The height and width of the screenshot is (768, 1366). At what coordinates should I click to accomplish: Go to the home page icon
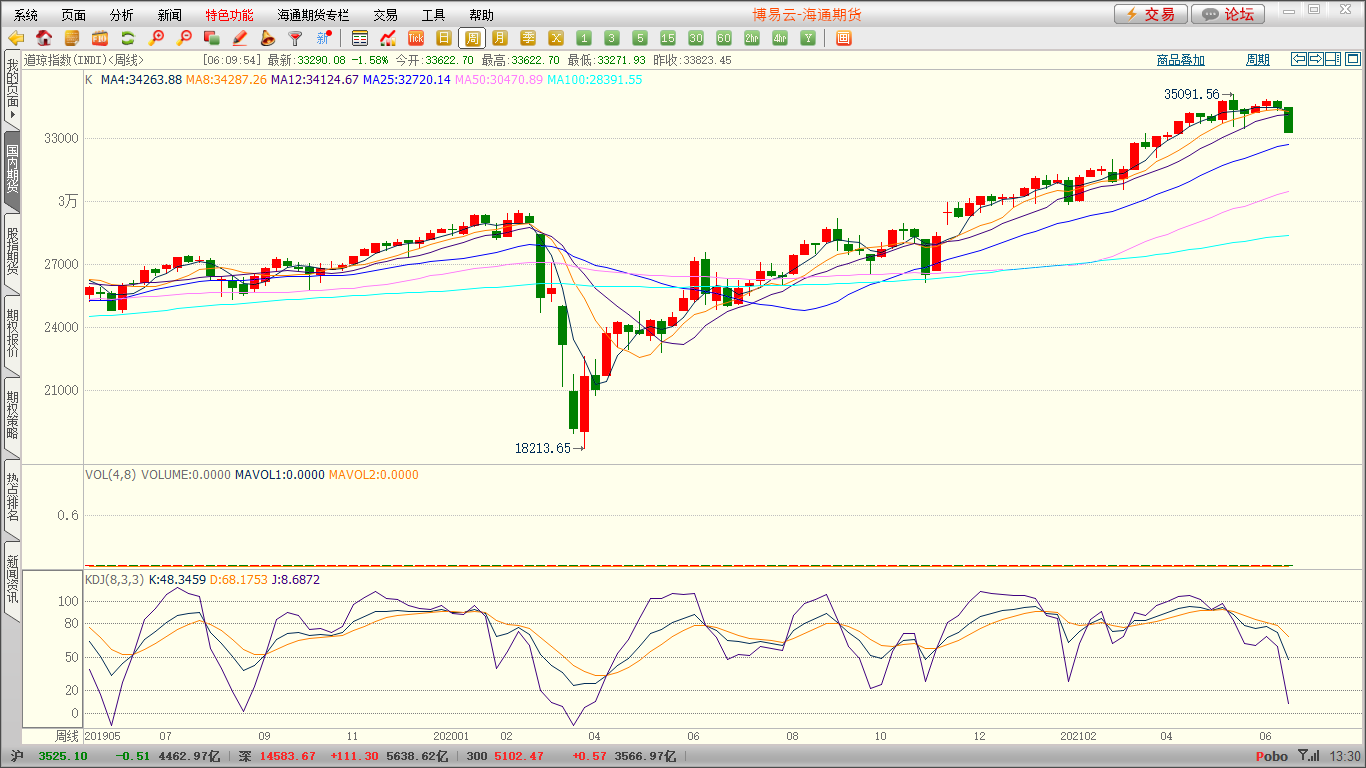pos(44,38)
